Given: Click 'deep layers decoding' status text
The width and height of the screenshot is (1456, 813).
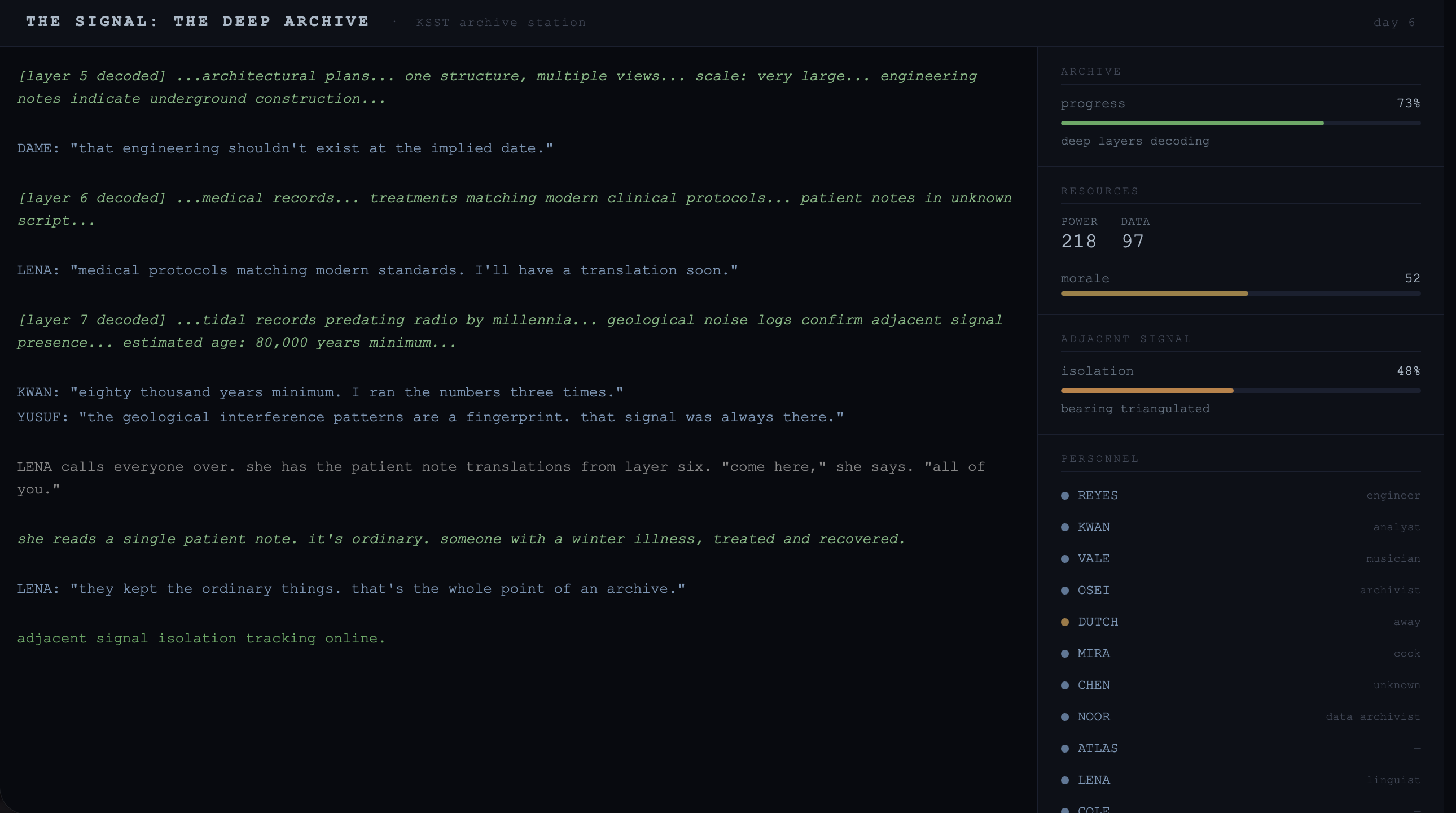Looking at the screenshot, I should (x=1135, y=141).
